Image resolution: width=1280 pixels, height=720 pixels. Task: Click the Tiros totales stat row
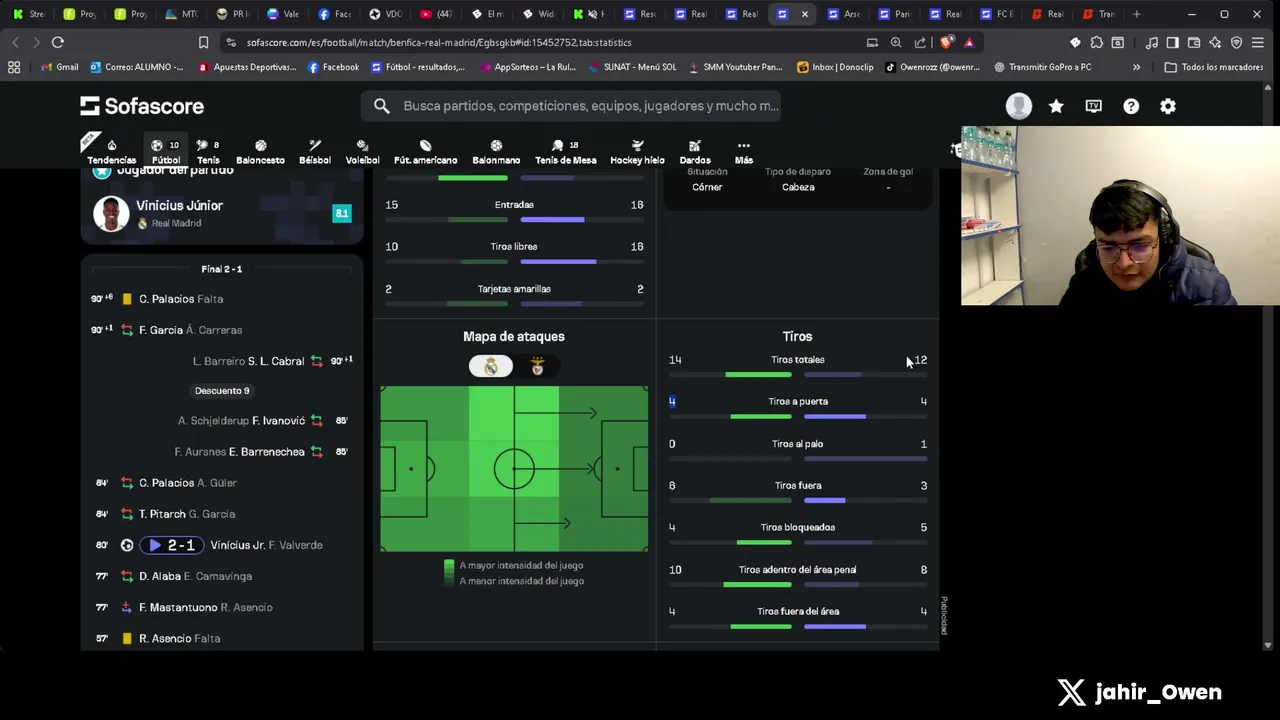(x=797, y=365)
